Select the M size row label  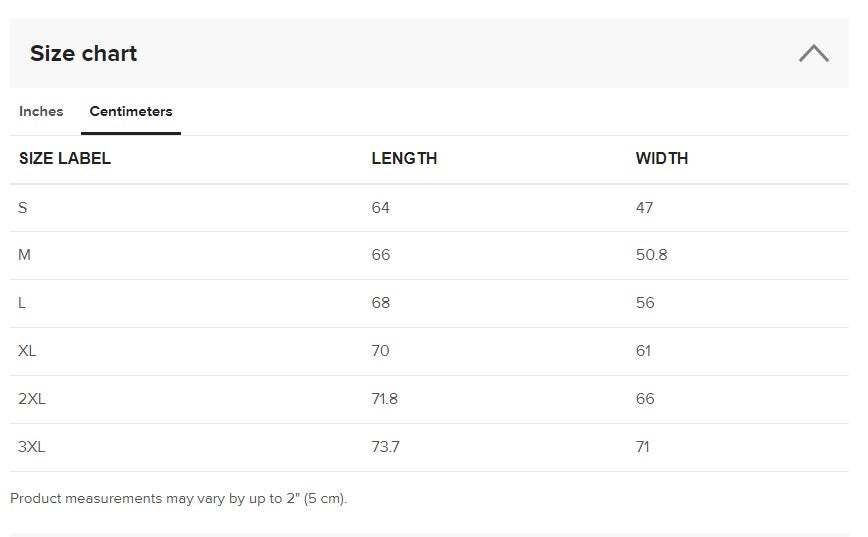tap(25, 255)
